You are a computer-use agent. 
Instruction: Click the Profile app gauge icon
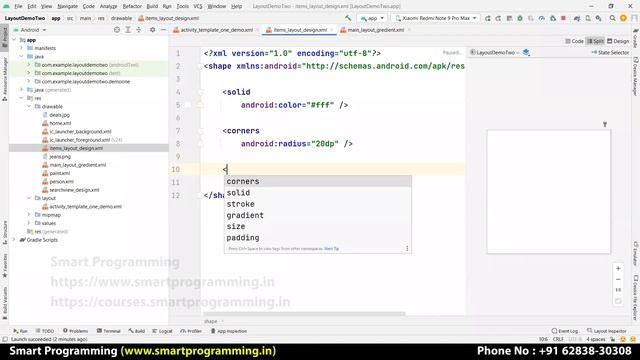click(x=542, y=18)
